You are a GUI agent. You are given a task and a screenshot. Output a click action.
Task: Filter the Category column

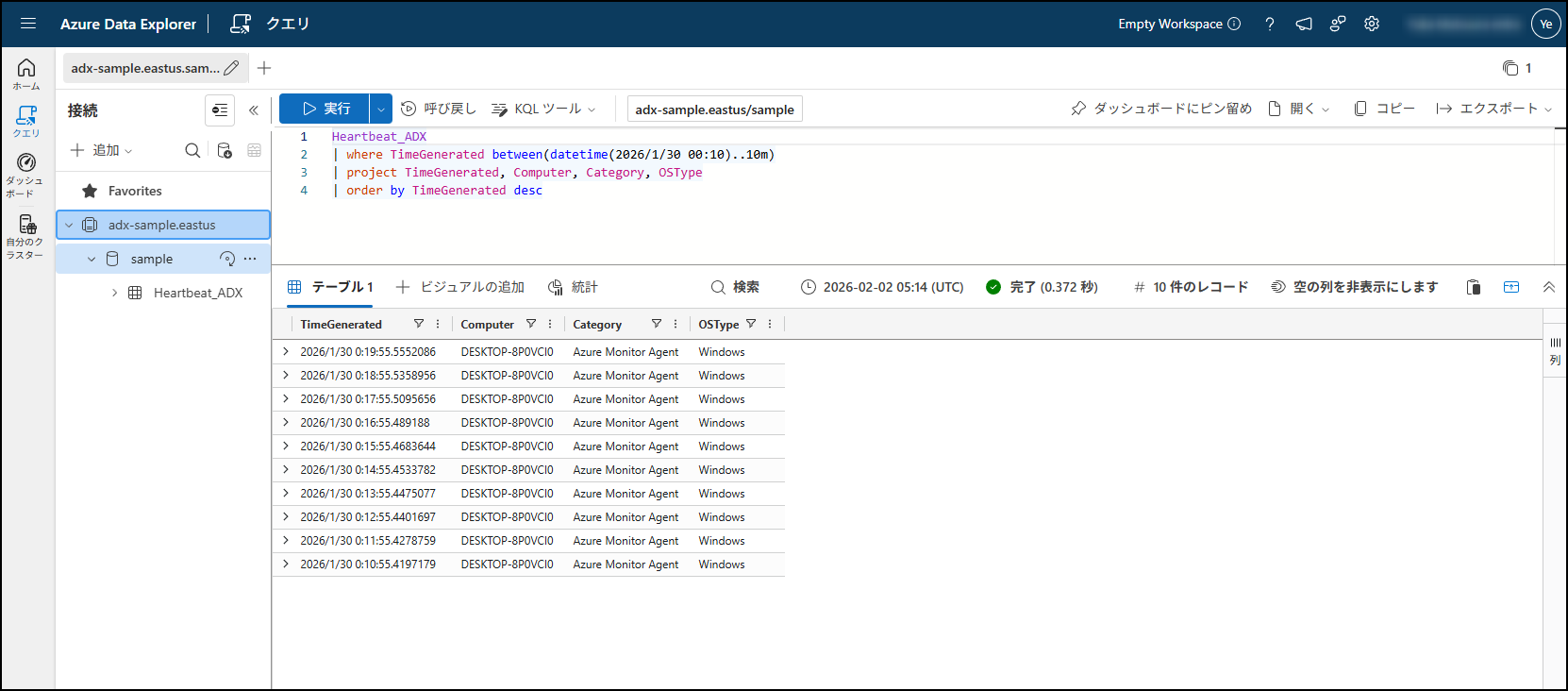click(x=657, y=324)
